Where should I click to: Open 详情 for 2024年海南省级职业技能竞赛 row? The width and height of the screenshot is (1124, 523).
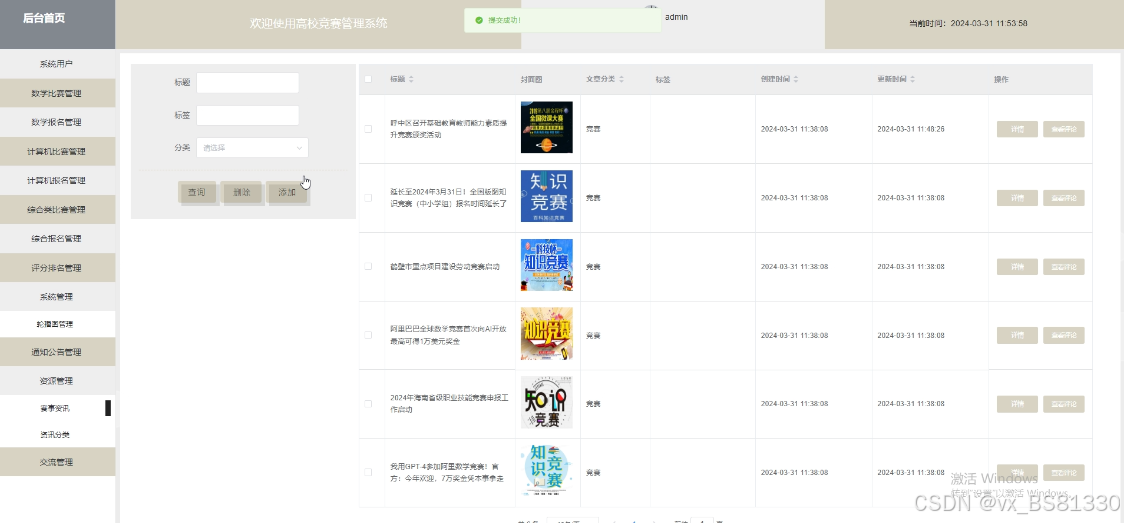[x=1017, y=404]
